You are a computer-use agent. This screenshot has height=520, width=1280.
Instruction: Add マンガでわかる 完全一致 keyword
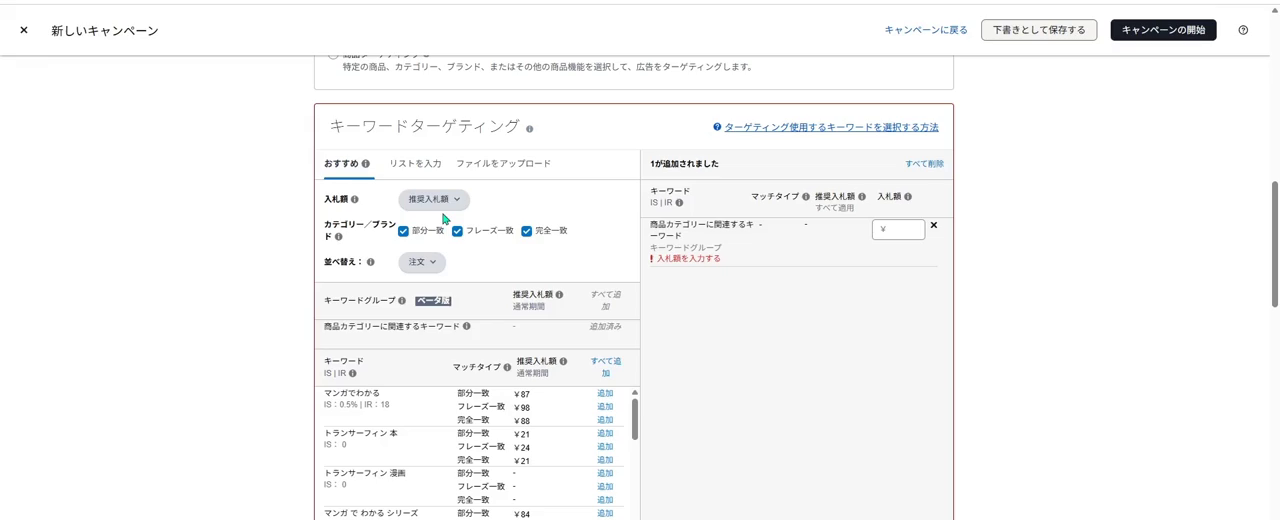point(605,420)
